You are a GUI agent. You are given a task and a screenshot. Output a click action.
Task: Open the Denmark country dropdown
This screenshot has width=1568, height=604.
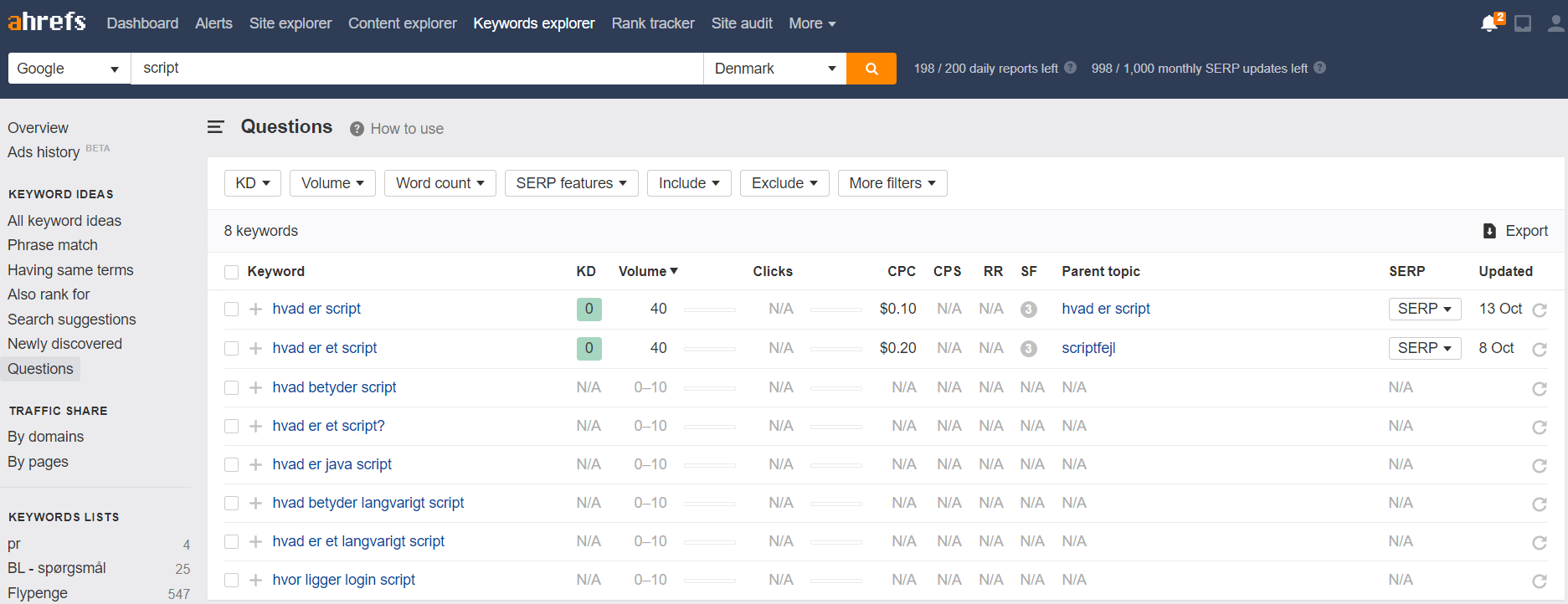point(774,69)
